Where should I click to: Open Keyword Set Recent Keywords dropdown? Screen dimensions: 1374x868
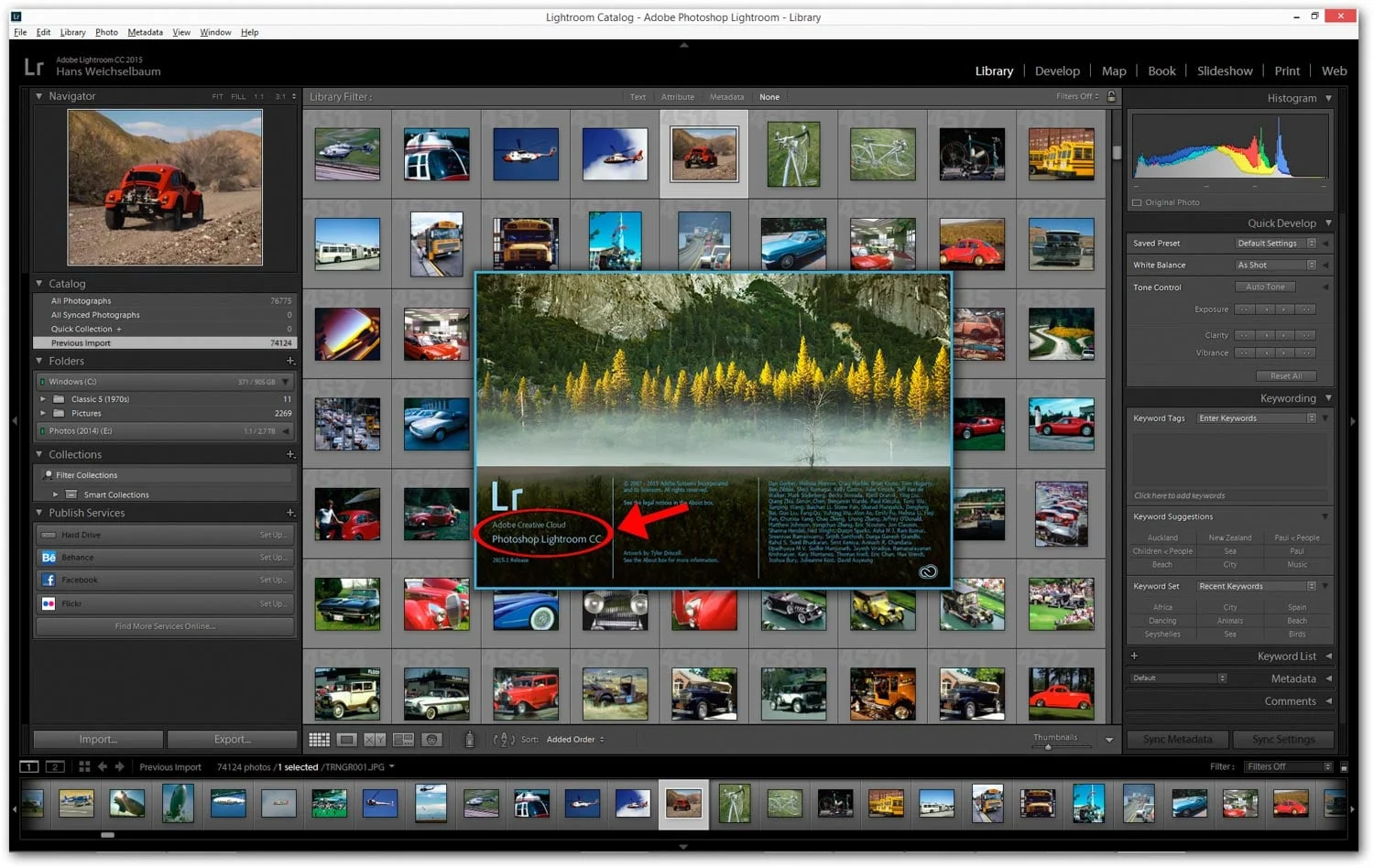(x=1257, y=587)
